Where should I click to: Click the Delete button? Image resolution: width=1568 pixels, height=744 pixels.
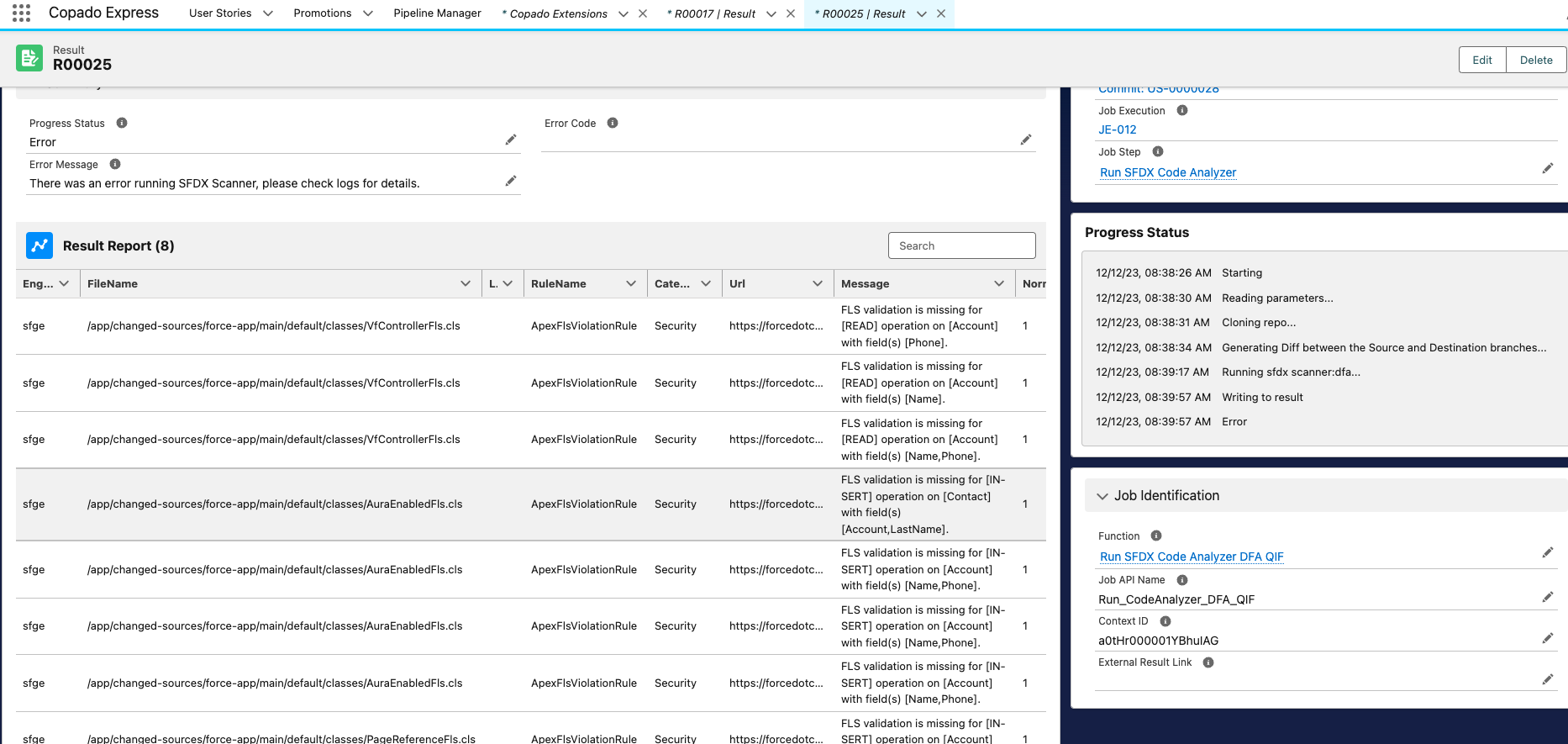(x=1536, y=60)
